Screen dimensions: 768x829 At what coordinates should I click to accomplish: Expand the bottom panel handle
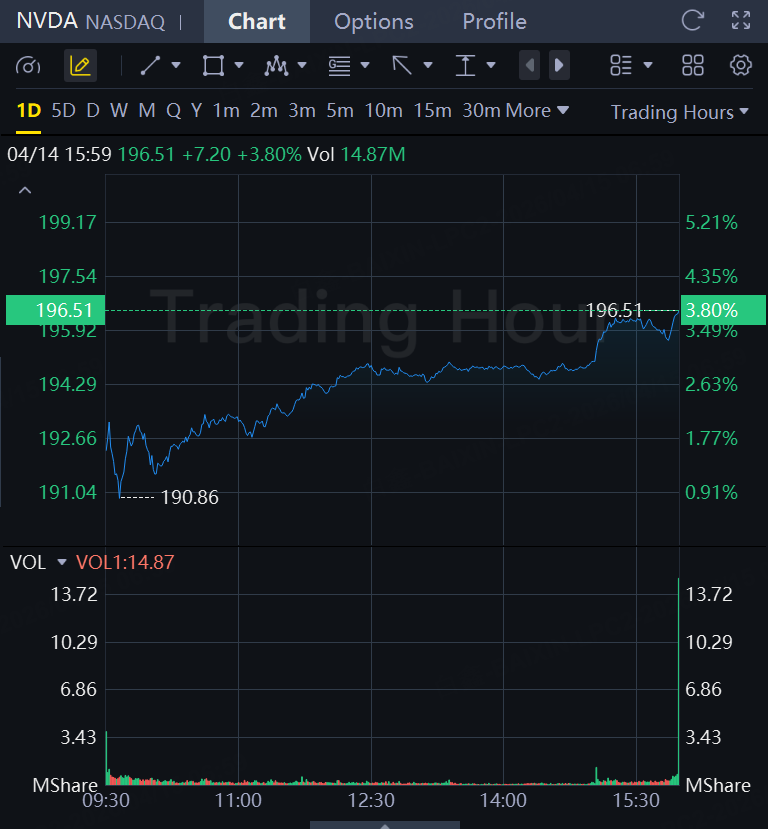pyautogui.click(x=385, y=825)
